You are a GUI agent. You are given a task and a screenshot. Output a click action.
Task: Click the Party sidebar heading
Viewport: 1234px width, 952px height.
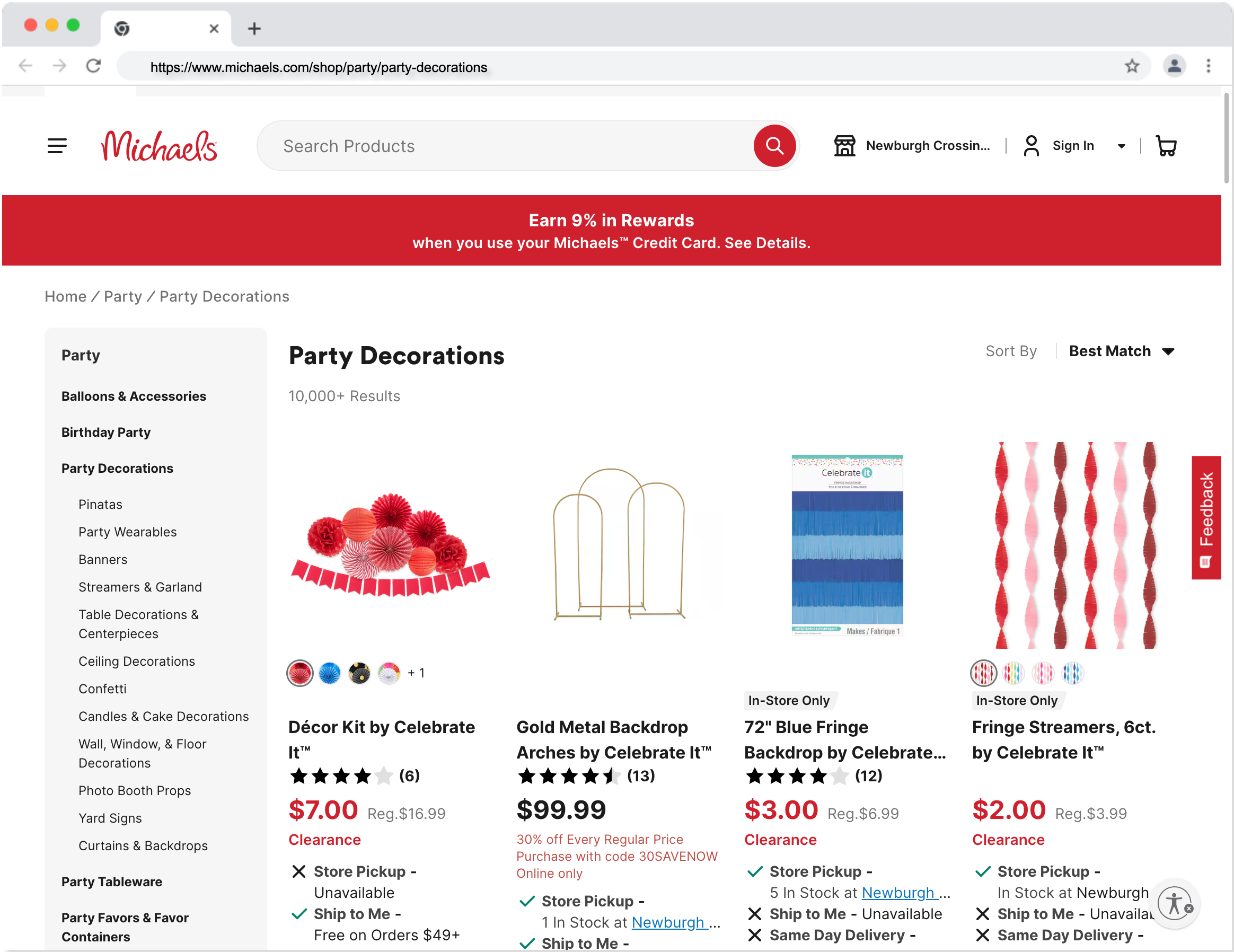tap(81, 355)
